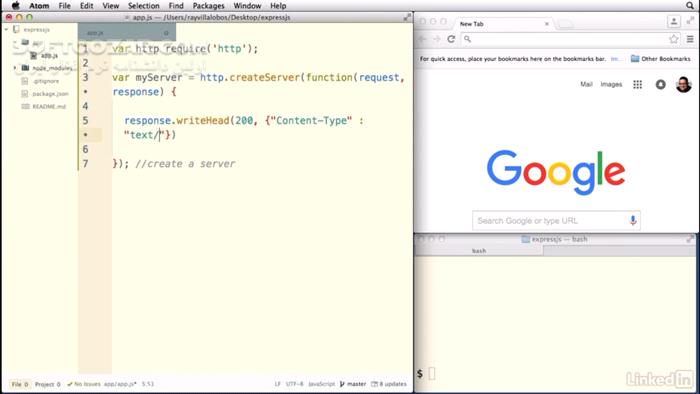Viewport: 700px width, 394px height.
Task: Bookmark this page with the star icon
Action: tap(674, 39)
